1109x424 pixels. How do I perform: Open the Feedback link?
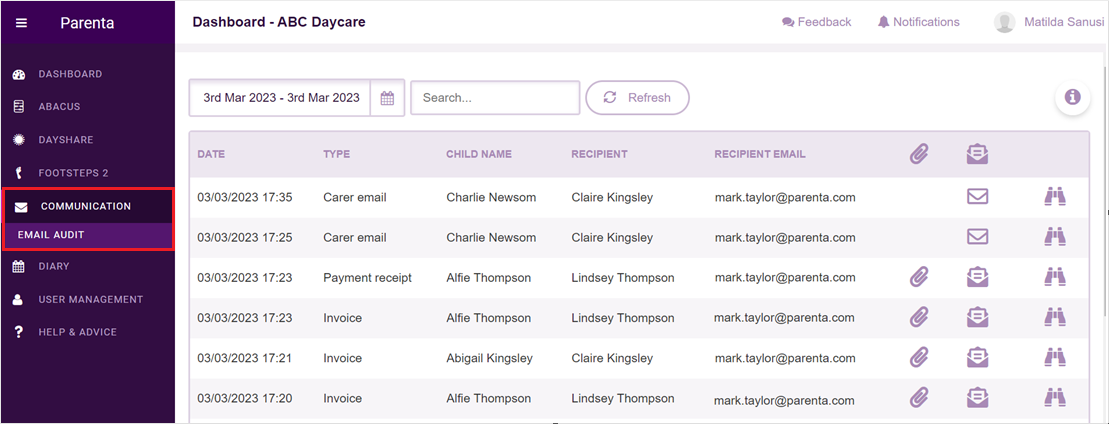816,22
